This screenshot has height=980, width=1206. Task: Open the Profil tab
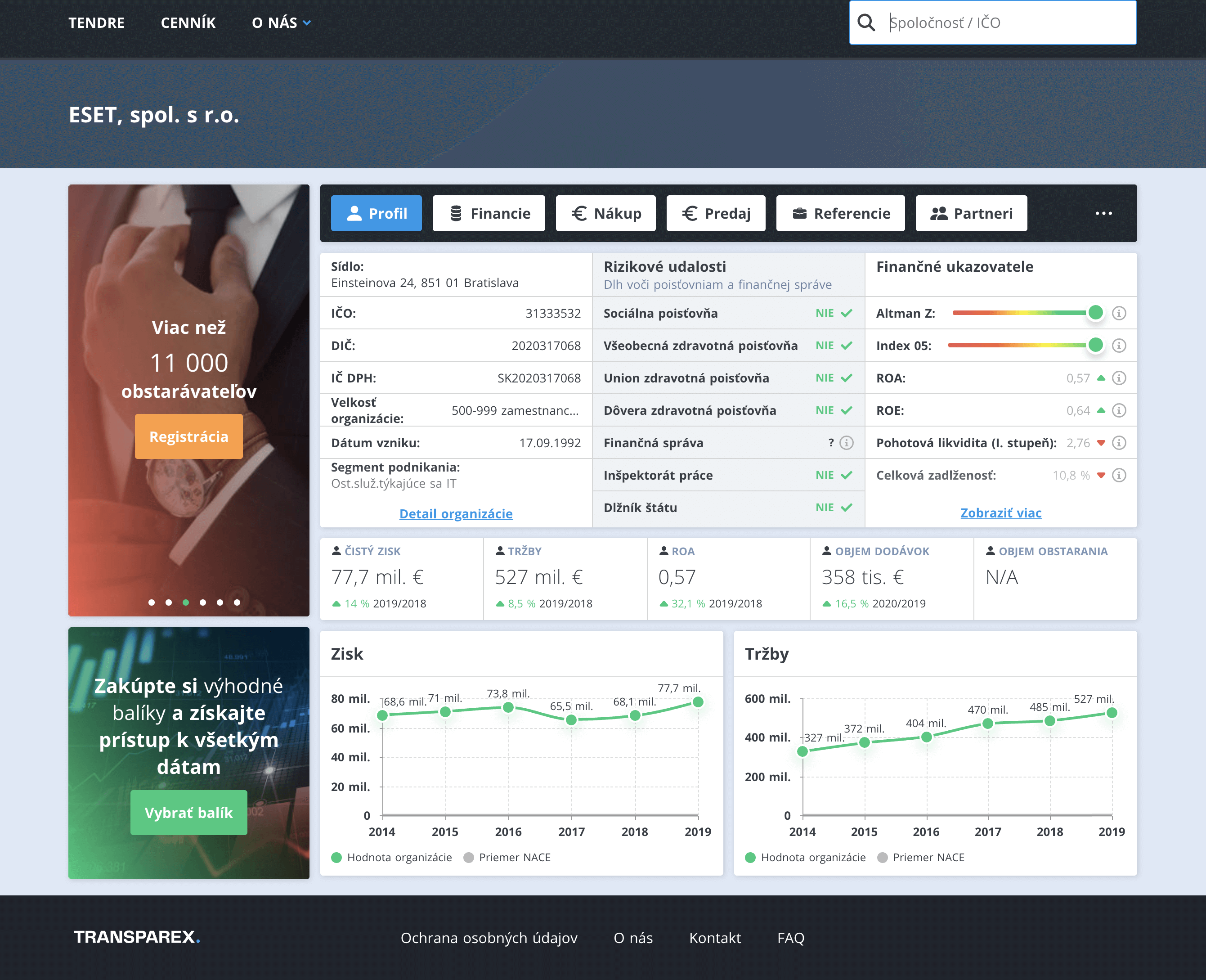pos(377,213)
